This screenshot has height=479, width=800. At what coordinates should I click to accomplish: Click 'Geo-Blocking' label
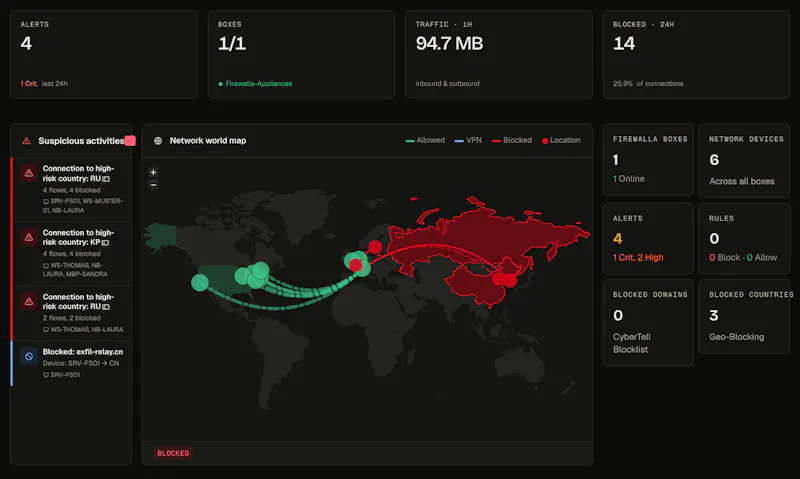pos(736,337)
